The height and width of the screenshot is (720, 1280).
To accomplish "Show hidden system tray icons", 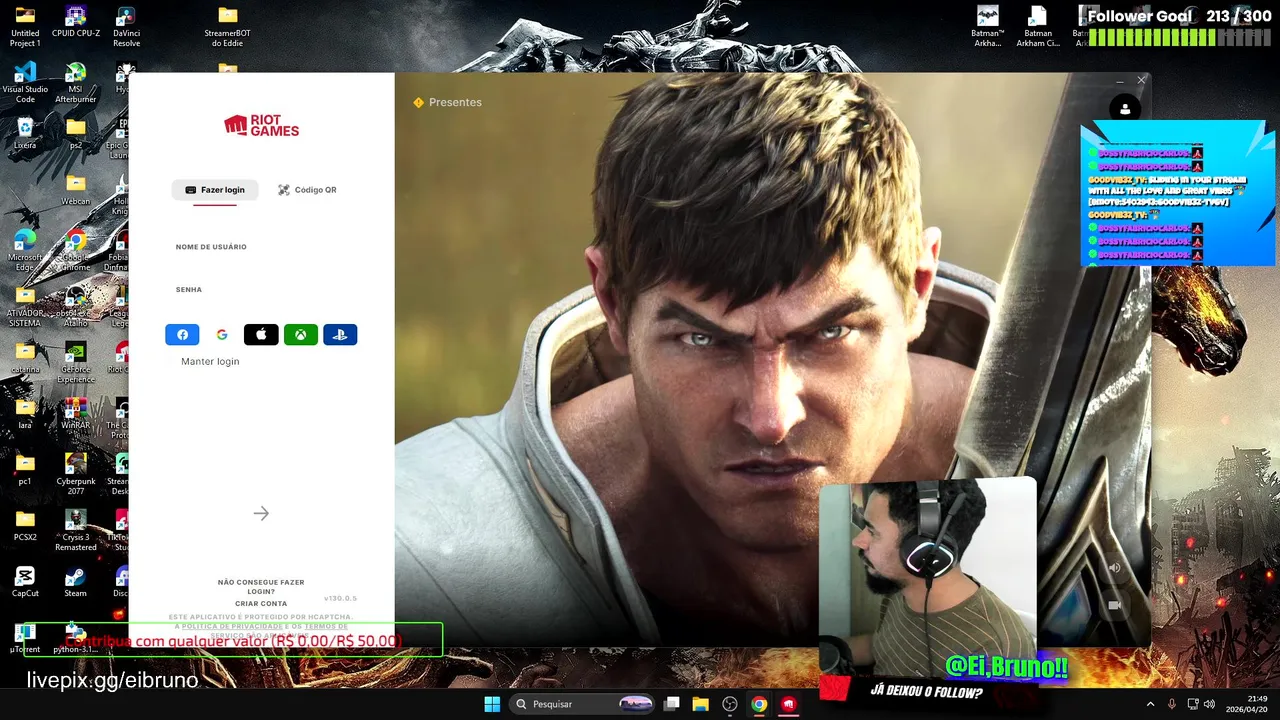I will [1150, 704].
